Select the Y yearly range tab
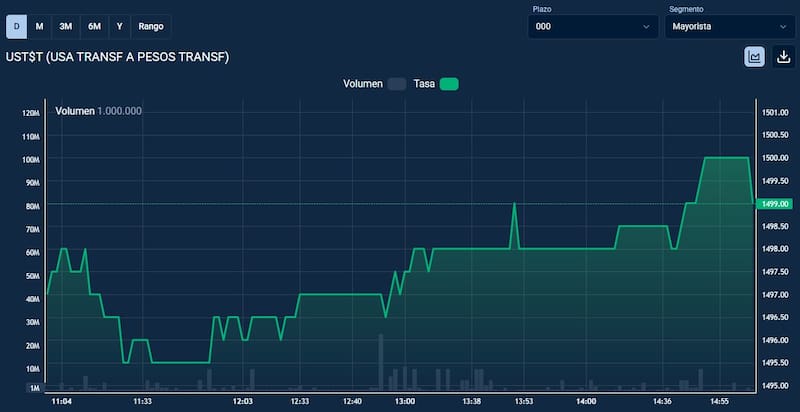Viewport: 800px width, 412px height. (x=119, y=27)
